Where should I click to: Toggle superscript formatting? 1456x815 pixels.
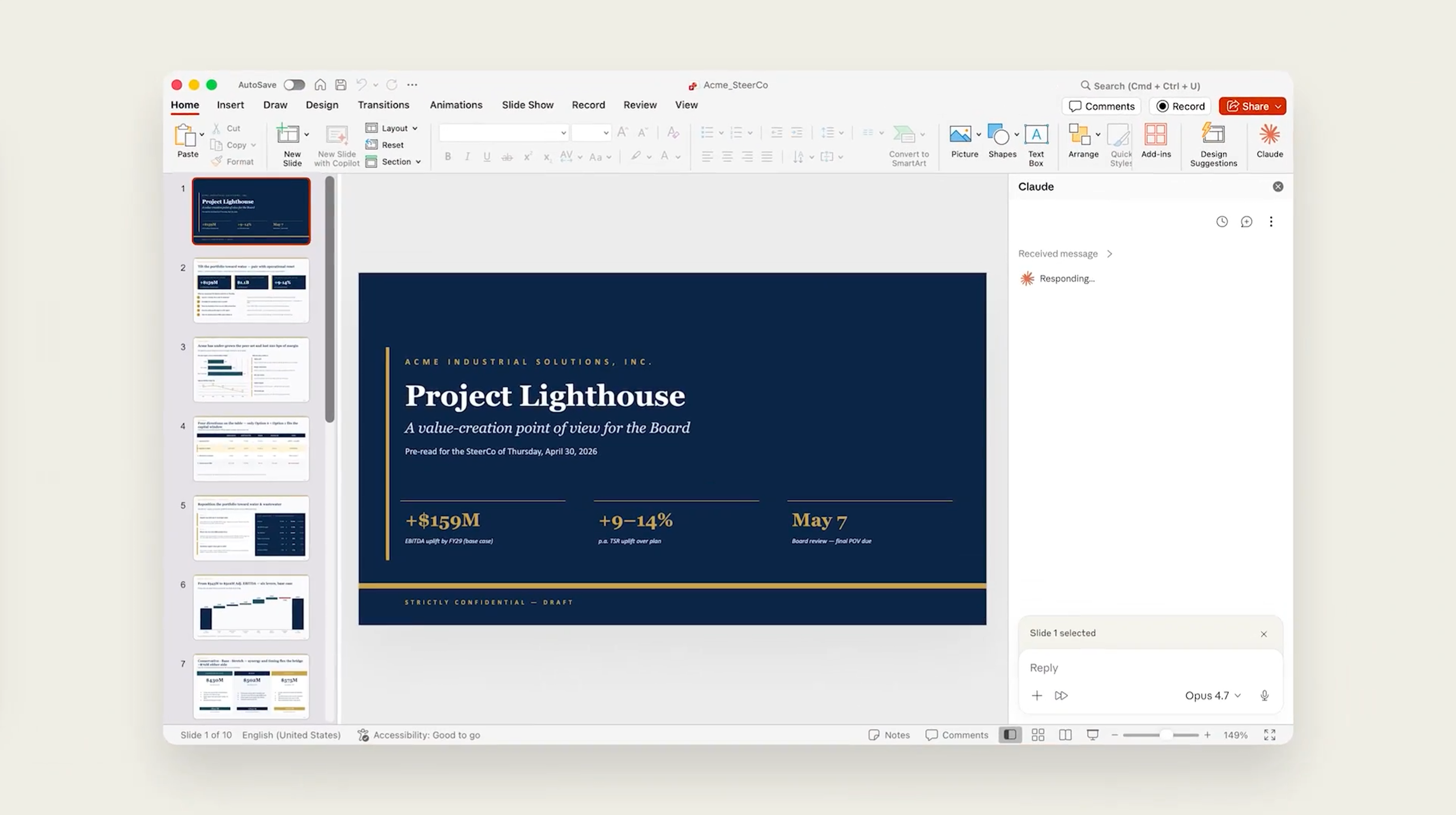pos(527,156)
